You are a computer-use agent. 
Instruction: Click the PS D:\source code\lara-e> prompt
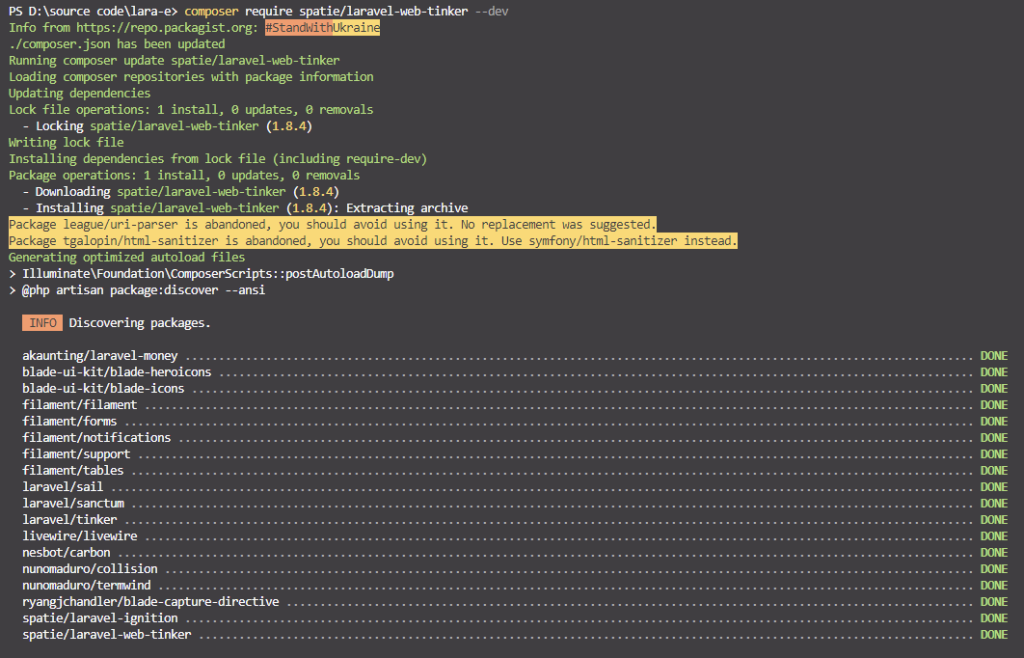[93, 11]
